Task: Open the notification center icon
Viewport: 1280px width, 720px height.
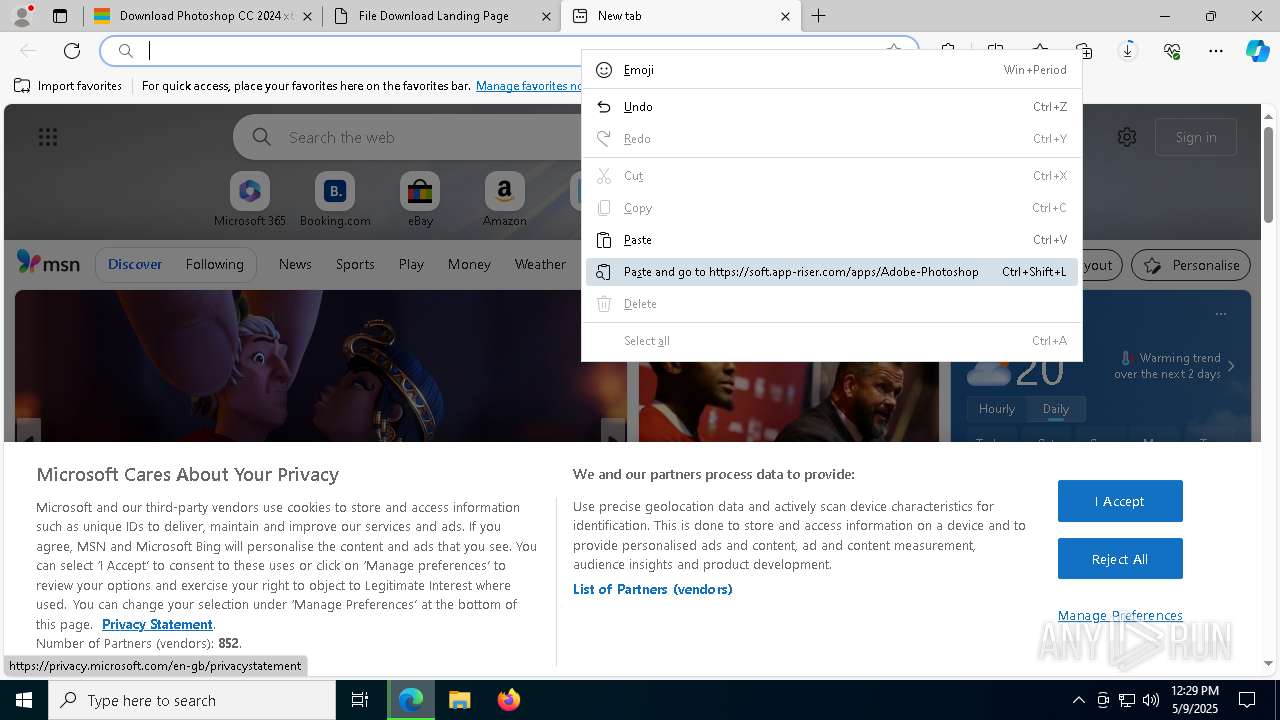Action: click(1247, 700)
